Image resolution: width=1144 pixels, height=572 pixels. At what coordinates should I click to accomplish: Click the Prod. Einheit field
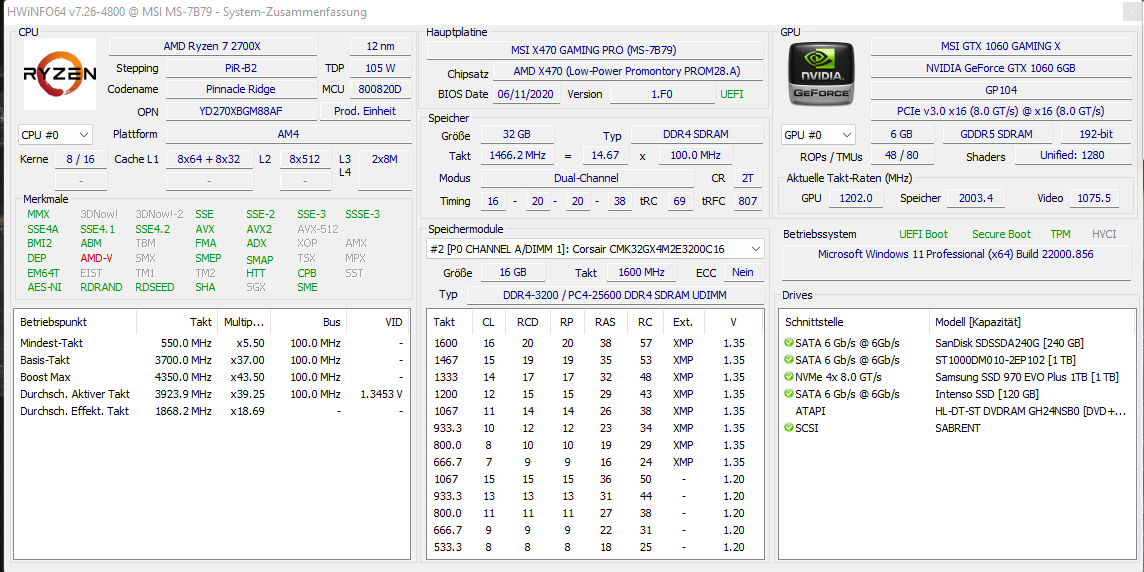click(x=365, y=112)
